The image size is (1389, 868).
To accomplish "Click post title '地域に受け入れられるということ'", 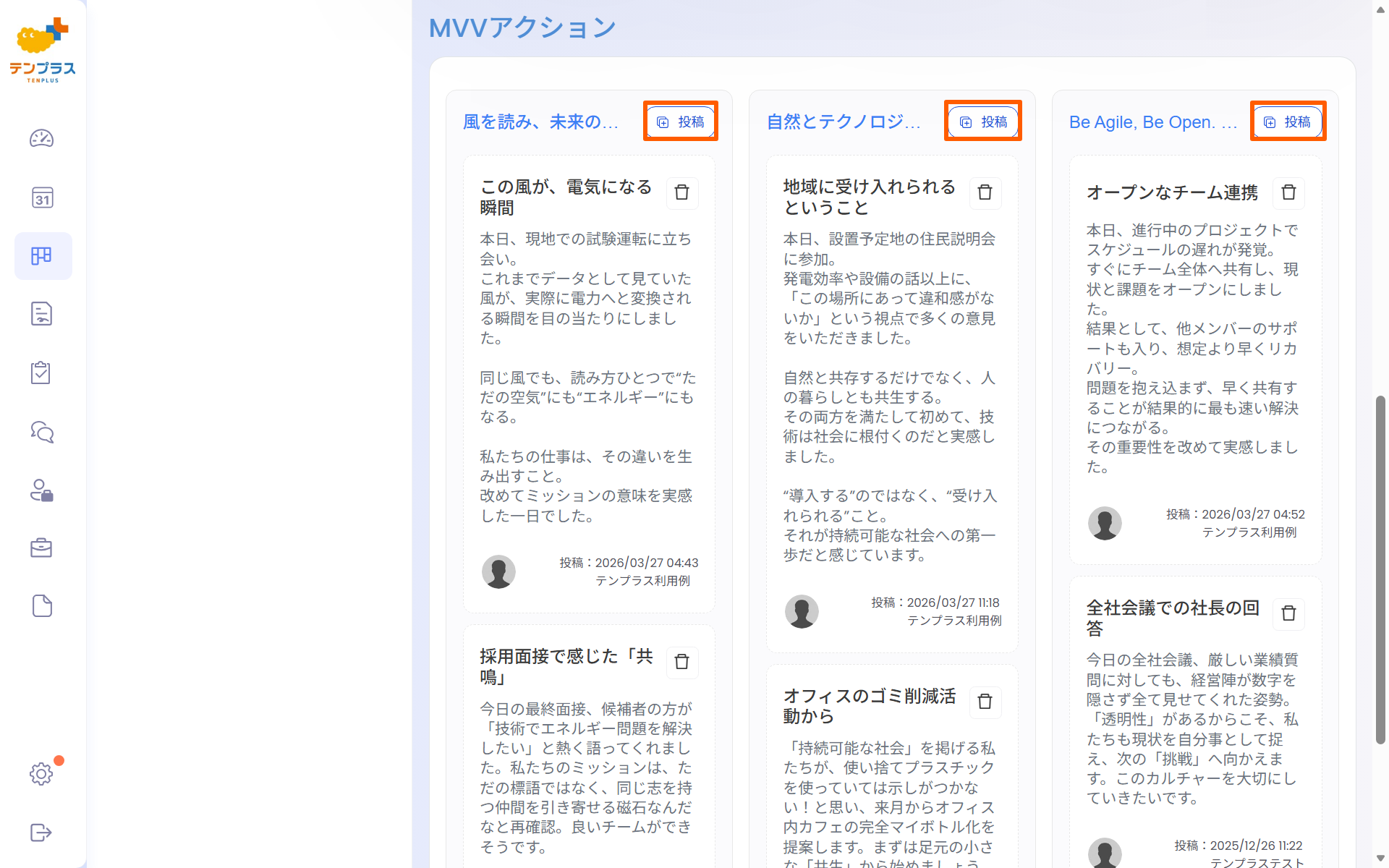I will 870,197.
